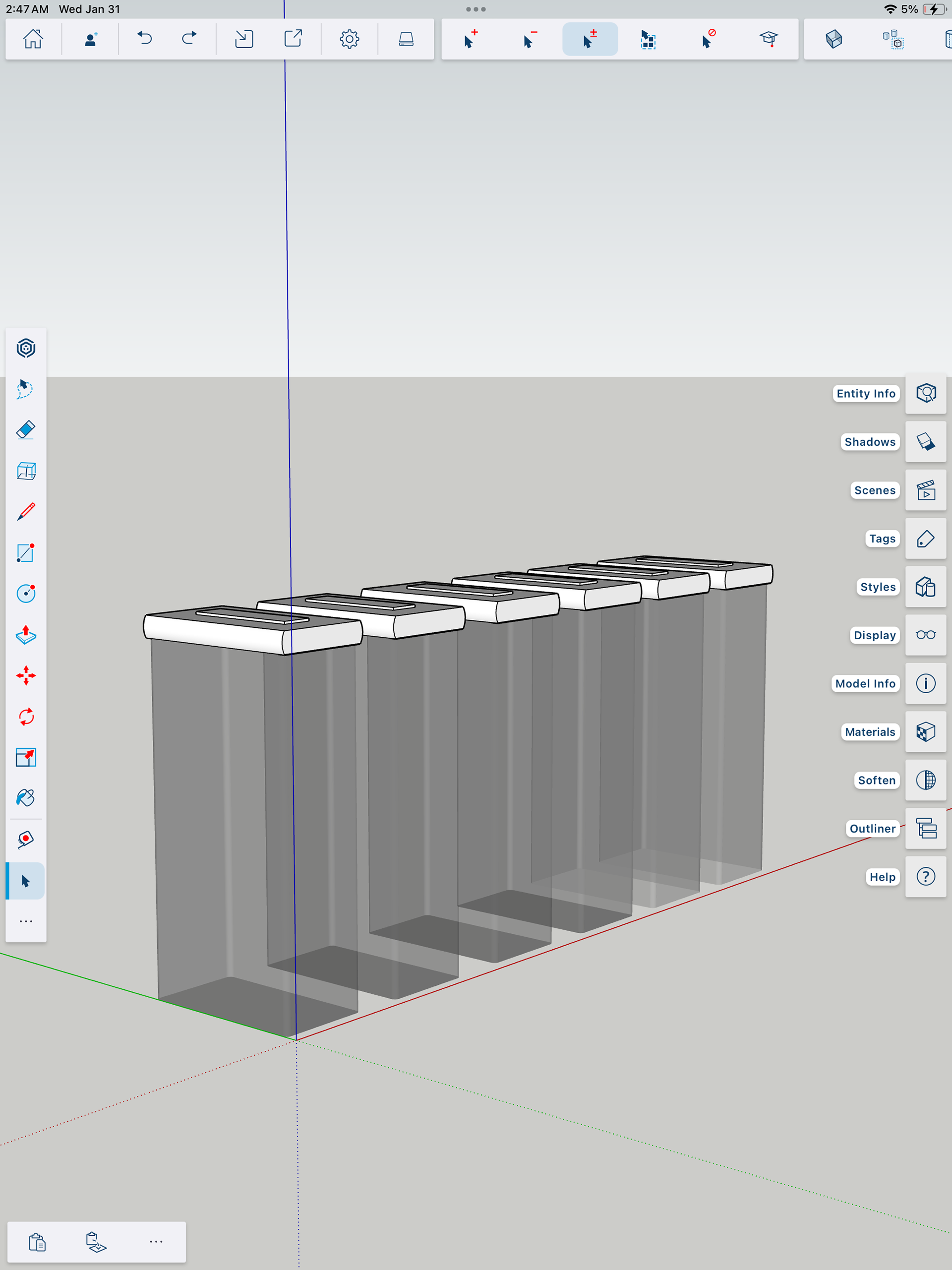Open the Shadows panel icon

(x=925, y=441)
